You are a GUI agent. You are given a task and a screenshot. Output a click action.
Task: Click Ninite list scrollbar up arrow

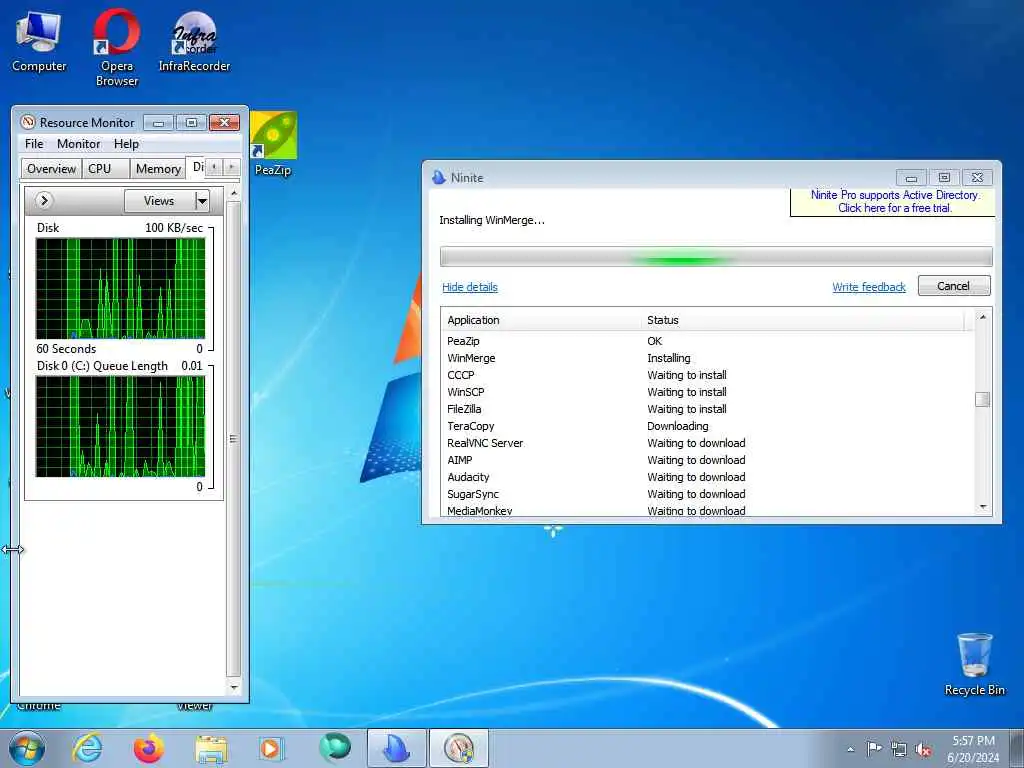point(982,317)
